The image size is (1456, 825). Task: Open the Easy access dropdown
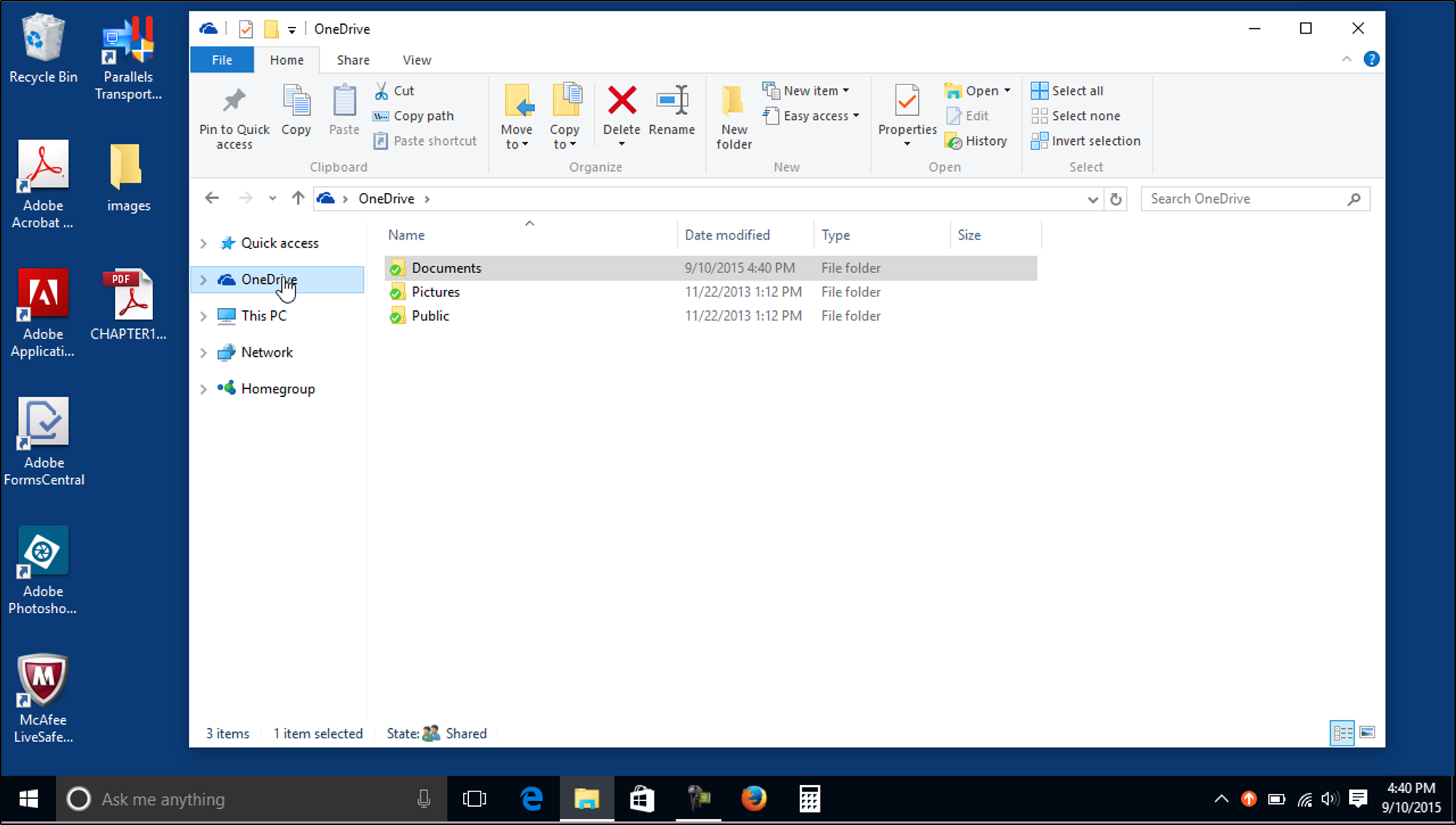pos(810,115)
